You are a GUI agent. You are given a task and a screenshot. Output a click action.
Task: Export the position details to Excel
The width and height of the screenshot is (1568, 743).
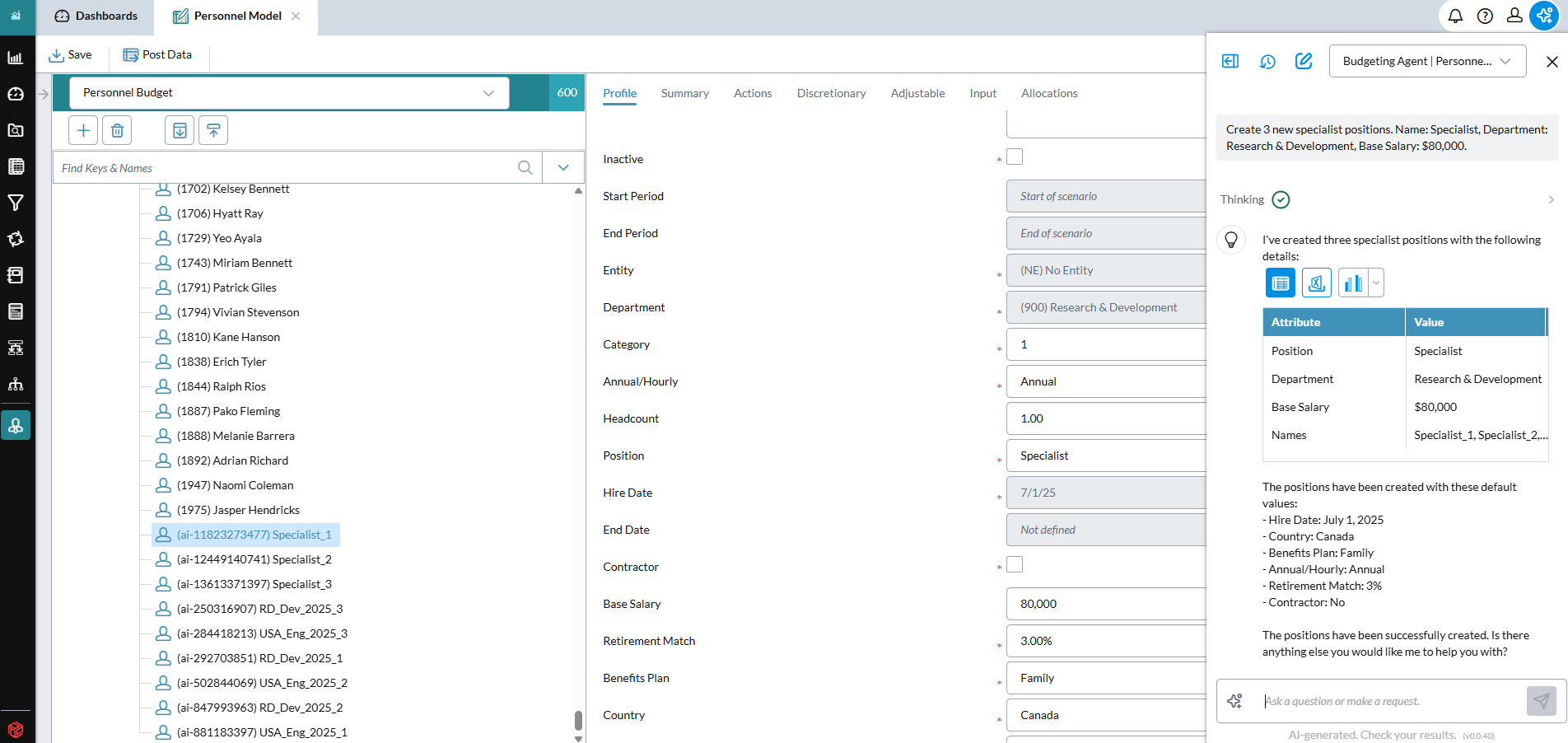pos(1316,283)
